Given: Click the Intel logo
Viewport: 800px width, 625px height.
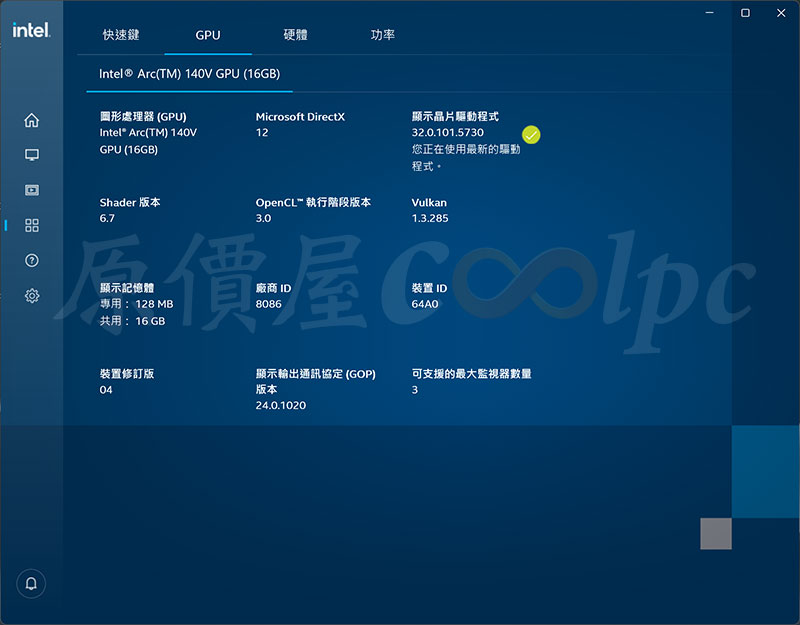Looking at the screenshot, I should pyautogui.click(x=31, y=30).
